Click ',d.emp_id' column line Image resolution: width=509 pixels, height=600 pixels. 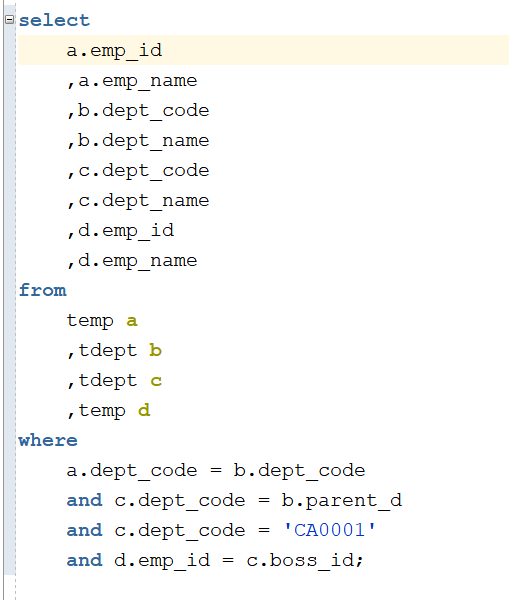(120, 231)
